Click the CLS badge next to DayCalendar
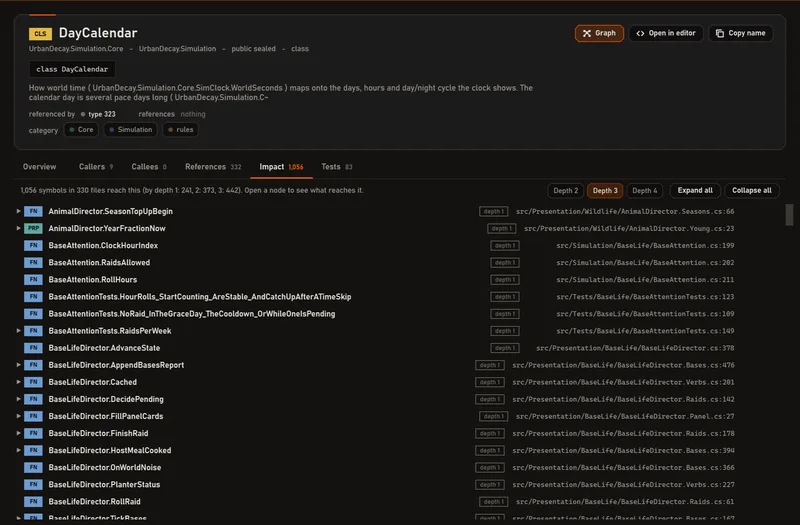Viewport: 800px width, 525px height. click(40, 34)
